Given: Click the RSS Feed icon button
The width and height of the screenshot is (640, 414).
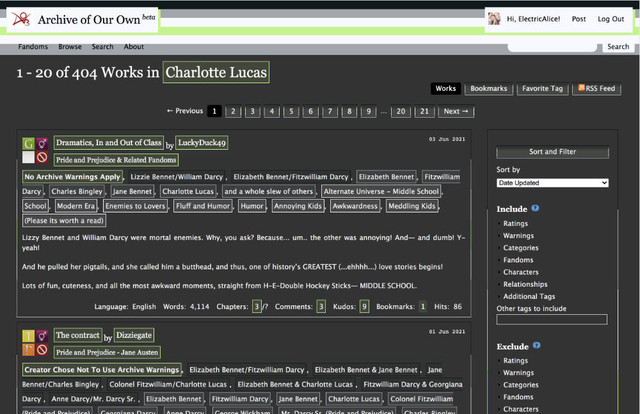Looking at the screenshot, I should [597, 88].
